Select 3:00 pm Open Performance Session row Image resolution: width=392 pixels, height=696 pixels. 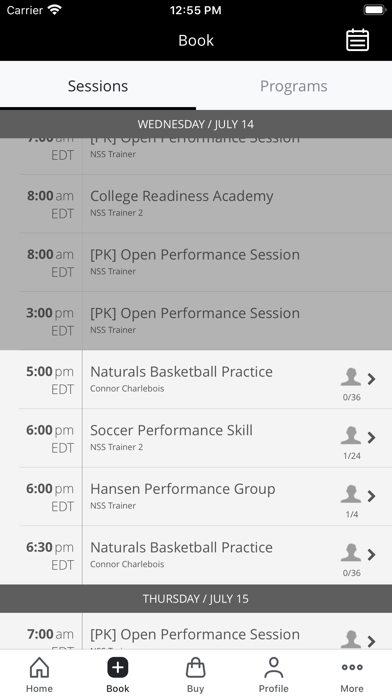pos(196,321)
